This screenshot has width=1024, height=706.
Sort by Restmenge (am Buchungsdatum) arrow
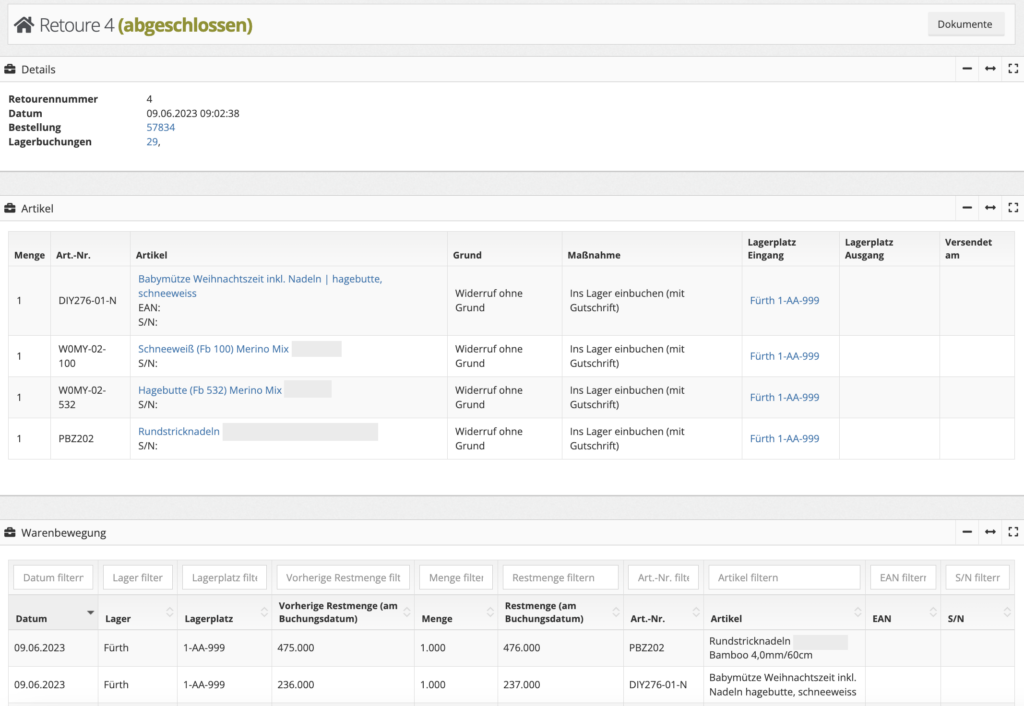616,612
